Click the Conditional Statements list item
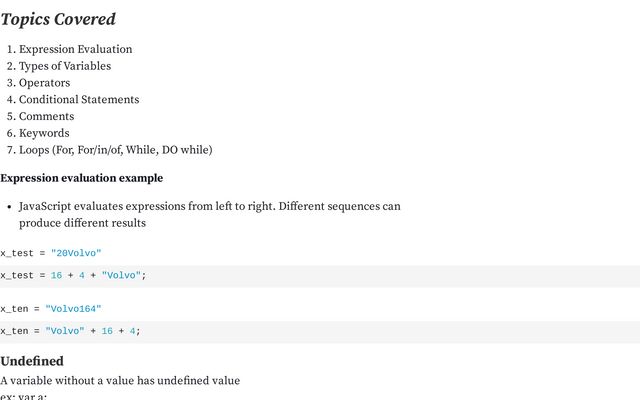Screen dimensions: 640x400 click(x=79, y=100)
